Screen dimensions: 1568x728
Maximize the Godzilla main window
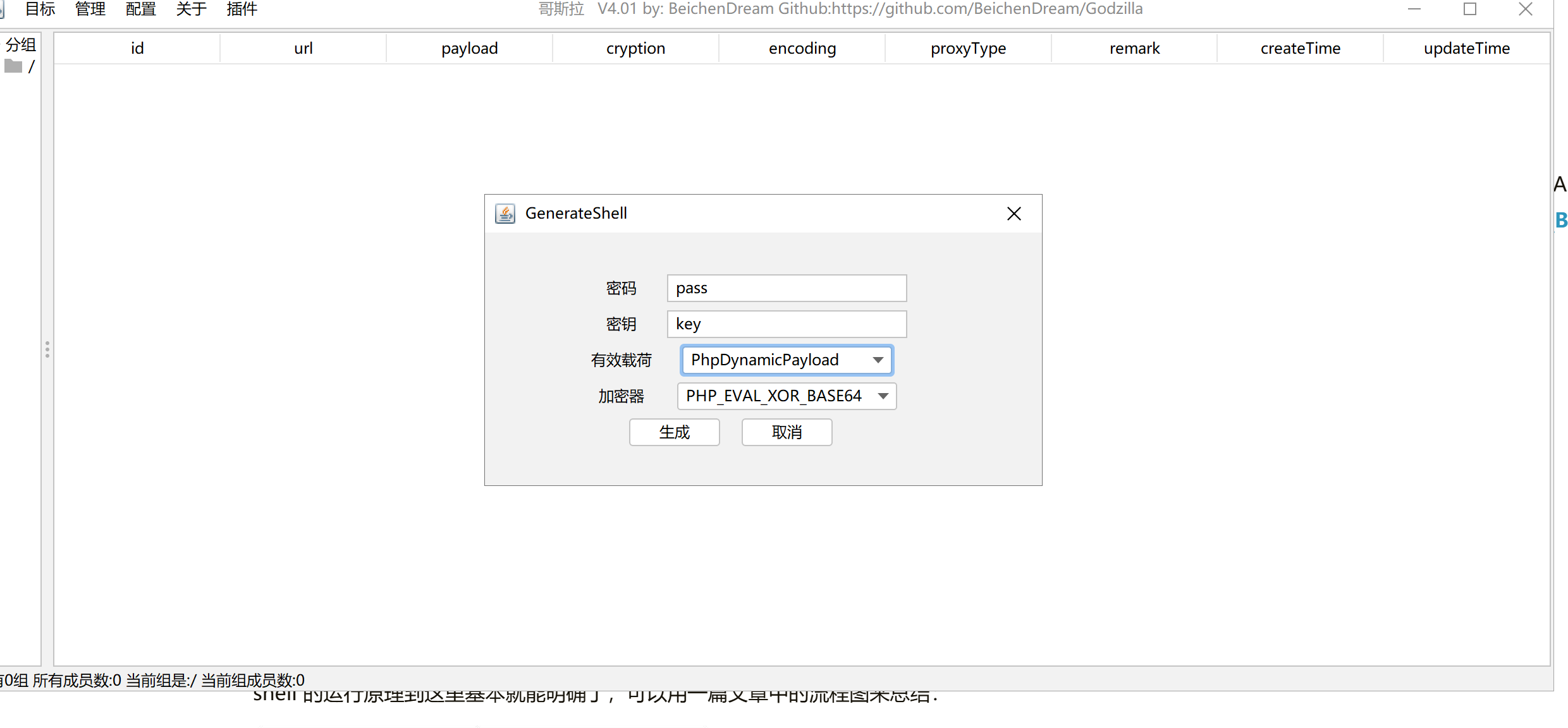(1469, 9)
